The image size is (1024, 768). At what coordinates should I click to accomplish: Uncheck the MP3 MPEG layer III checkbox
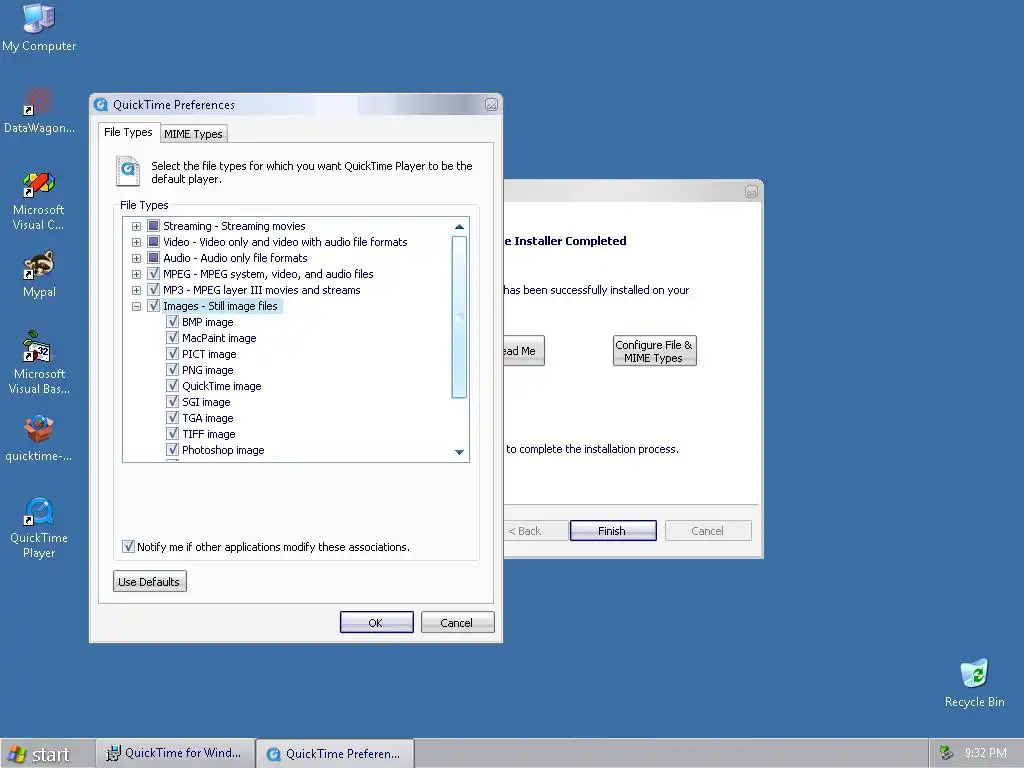click(153, 290)
